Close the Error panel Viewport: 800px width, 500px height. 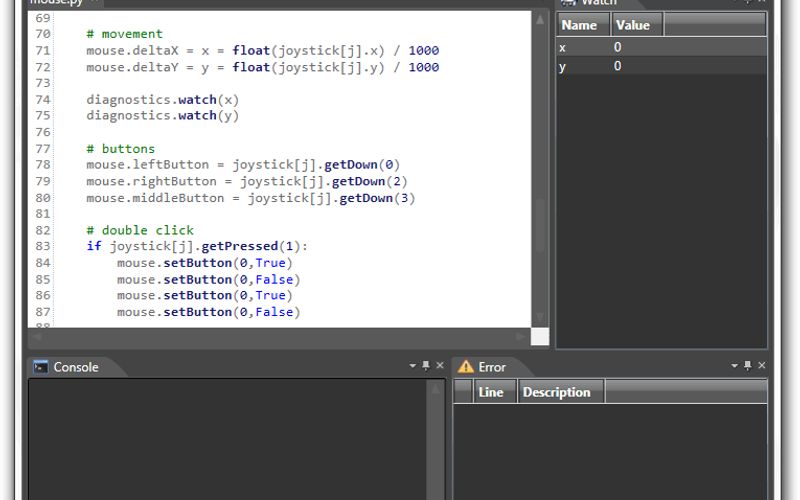coord(762,367)
